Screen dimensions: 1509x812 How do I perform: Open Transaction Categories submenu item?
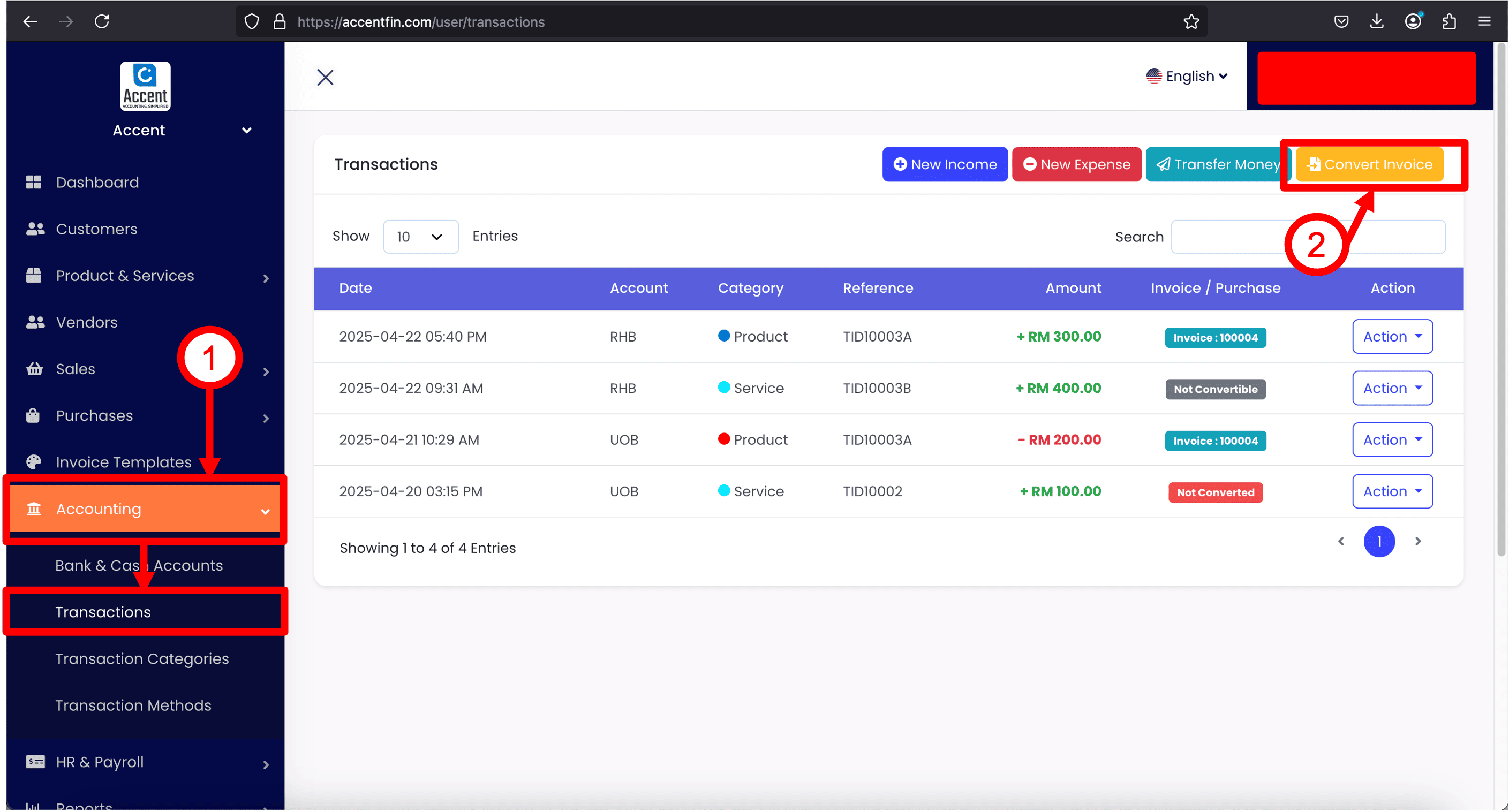click(142, 659)
